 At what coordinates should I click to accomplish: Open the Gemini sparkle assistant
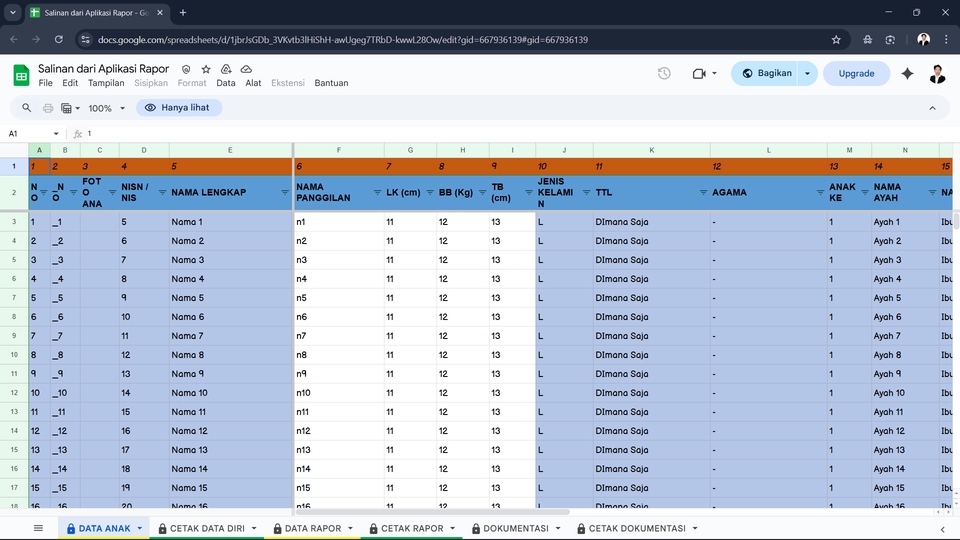pos(907,73)
